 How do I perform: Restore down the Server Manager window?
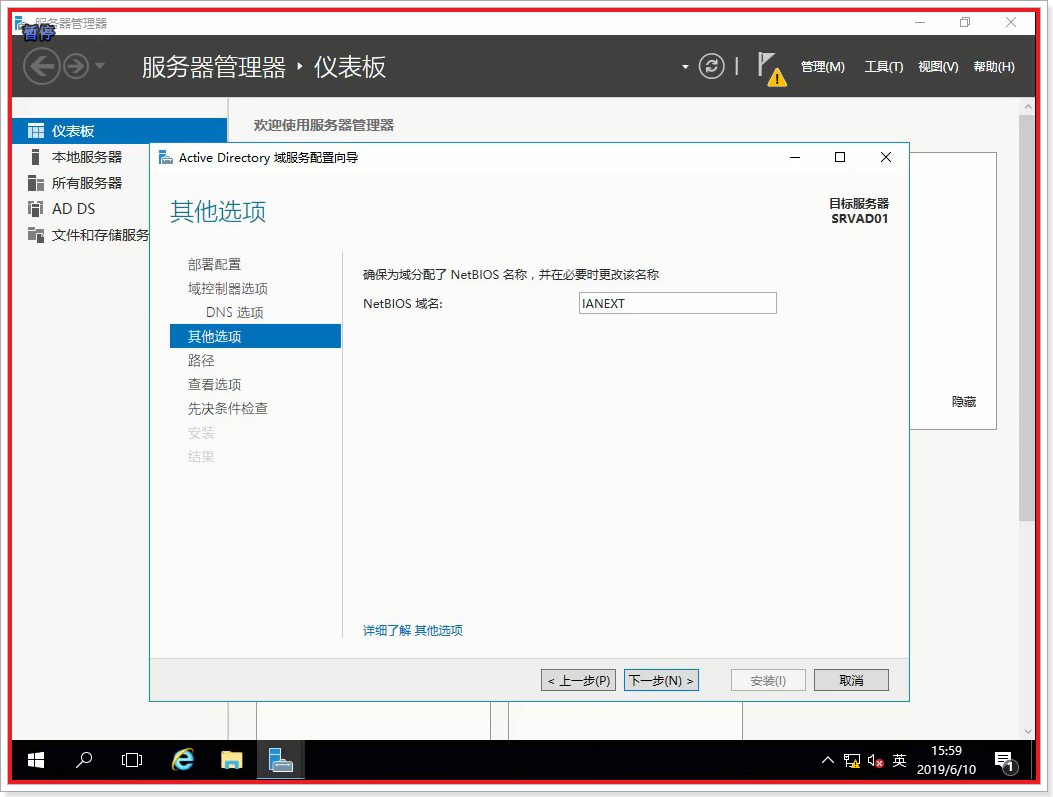965,22
